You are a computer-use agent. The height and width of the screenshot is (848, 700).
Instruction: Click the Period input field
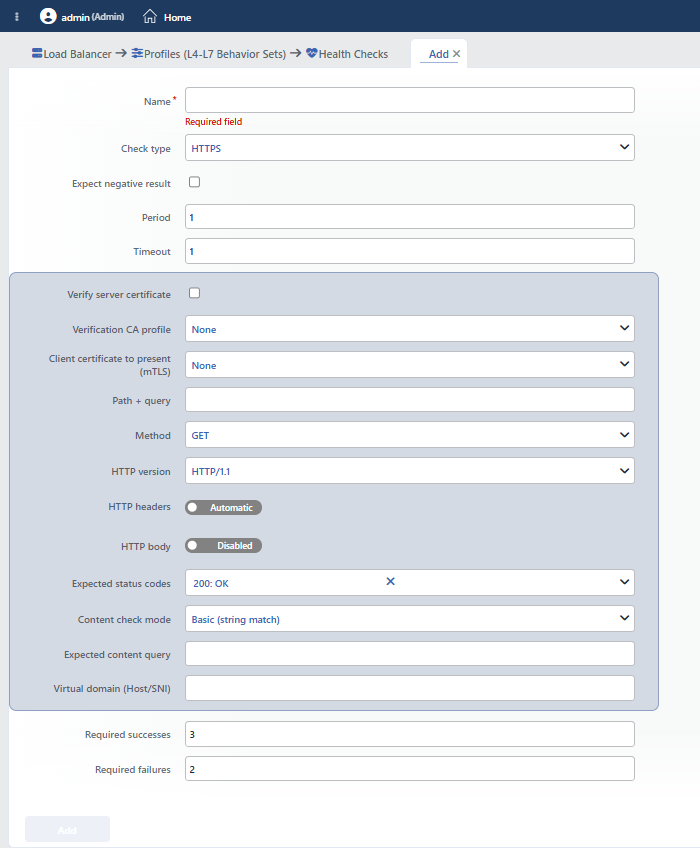[410, 217]
